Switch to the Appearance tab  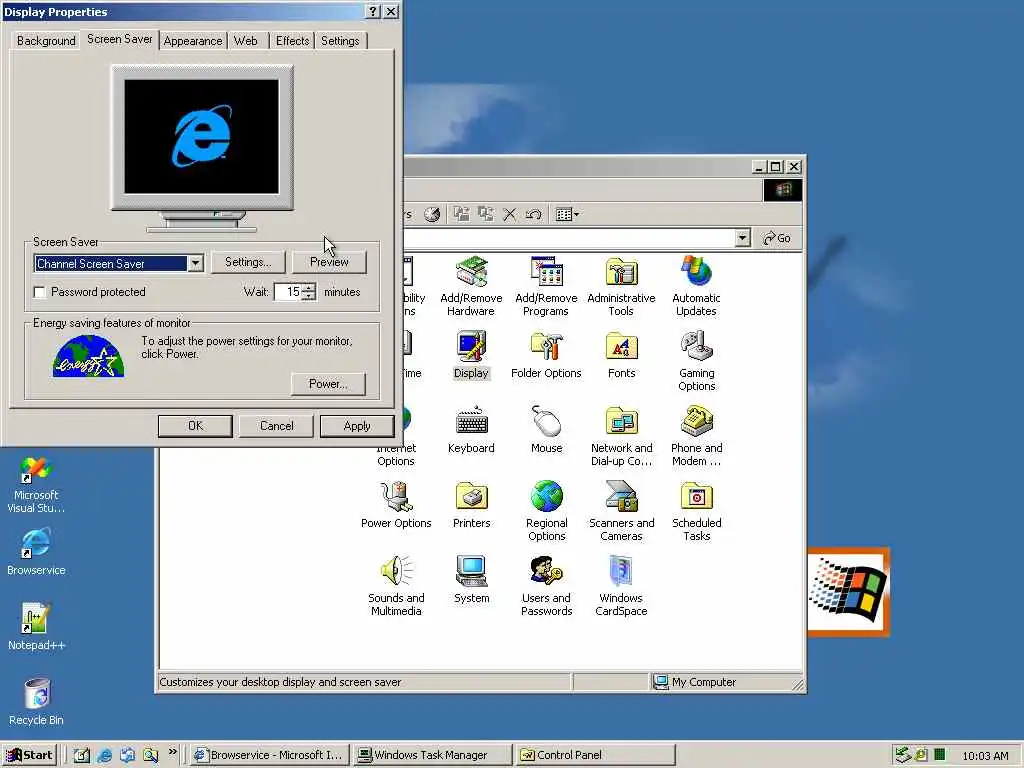(193, 40)
